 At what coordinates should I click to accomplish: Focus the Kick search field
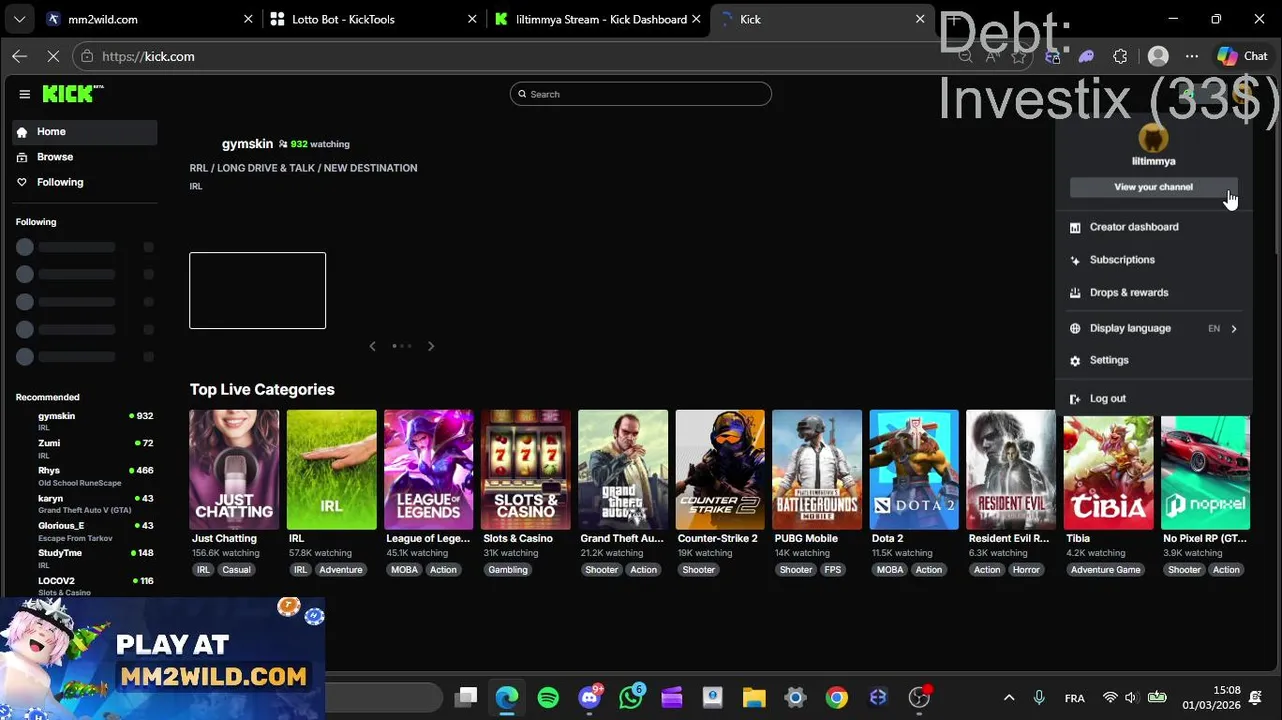pos(640,94)
